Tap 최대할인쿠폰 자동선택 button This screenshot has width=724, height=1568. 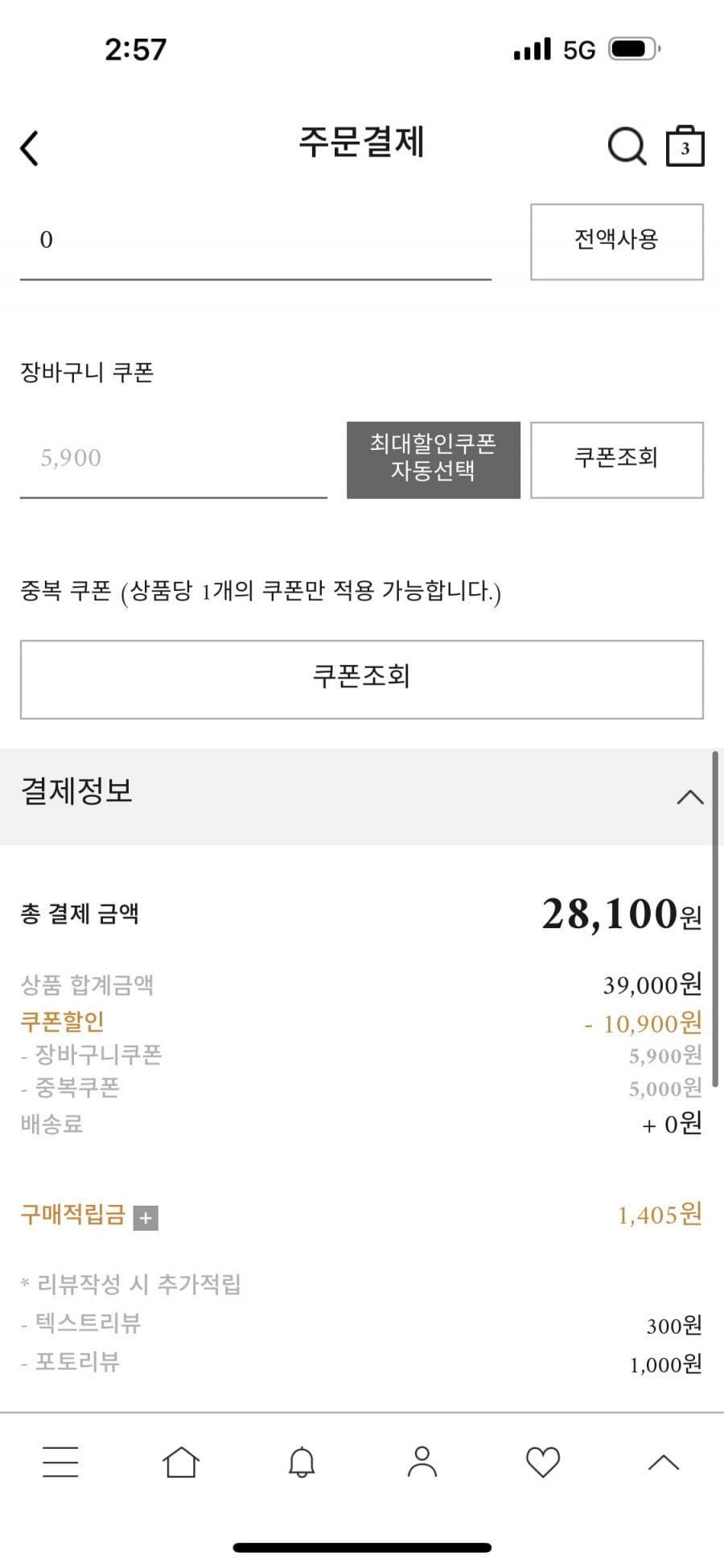click(433, 460)
